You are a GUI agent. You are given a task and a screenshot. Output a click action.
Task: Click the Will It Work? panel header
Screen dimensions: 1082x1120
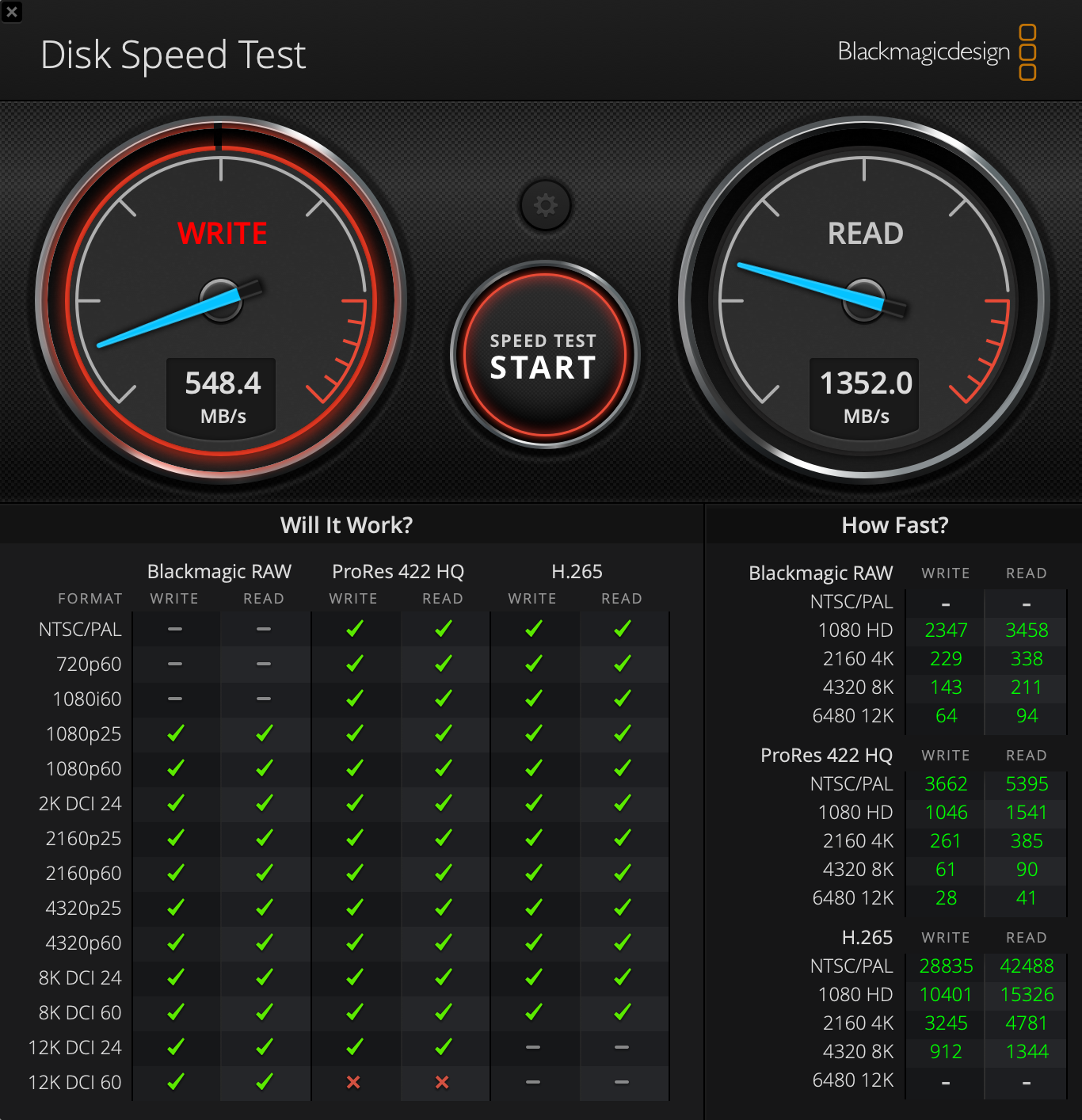[x=346, y=525]
